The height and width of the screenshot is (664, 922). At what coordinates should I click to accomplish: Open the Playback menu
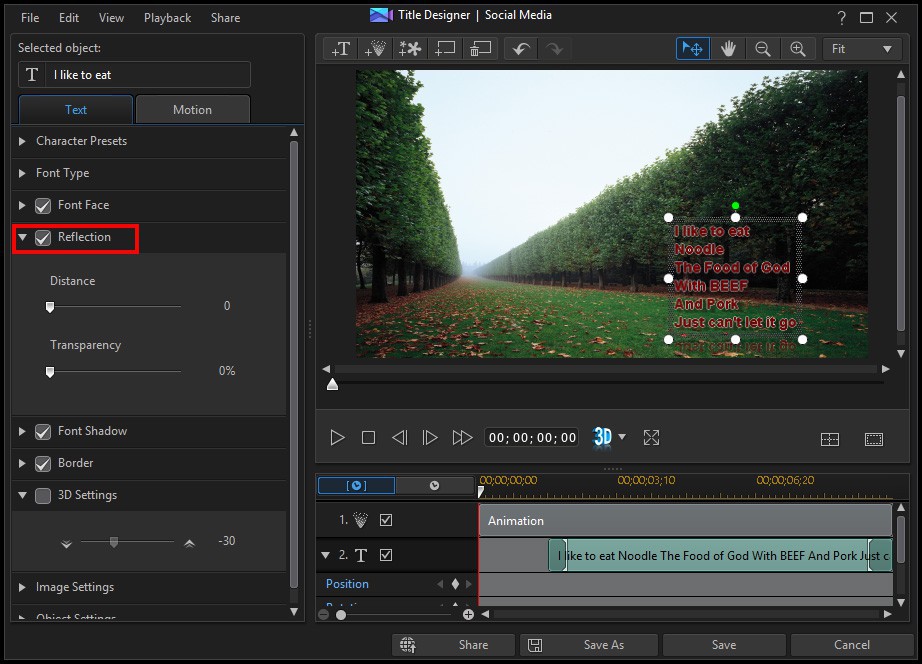click(168, 18)
